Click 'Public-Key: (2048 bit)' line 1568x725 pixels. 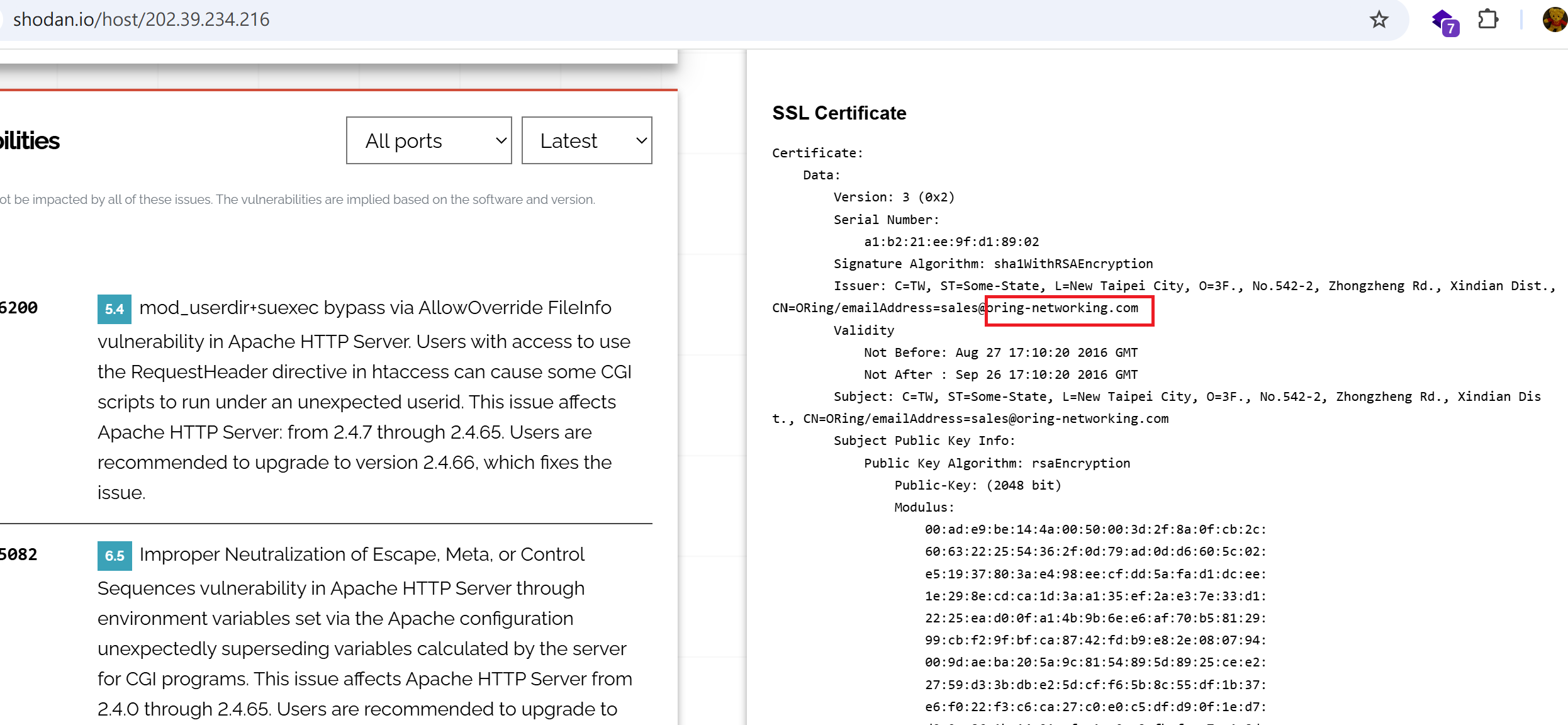[978, 485]
